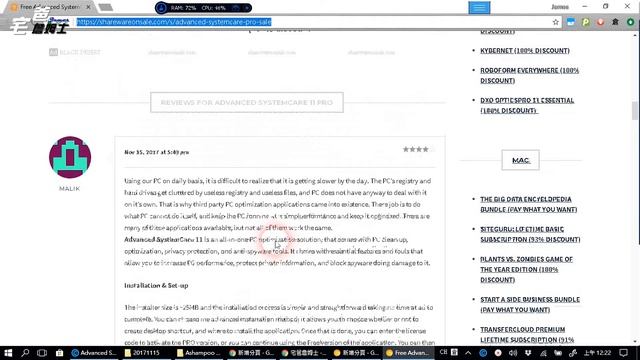The image size is (640, 360).
Task: Select the review date Nov 15, 2017
Action: click(156, 152)
